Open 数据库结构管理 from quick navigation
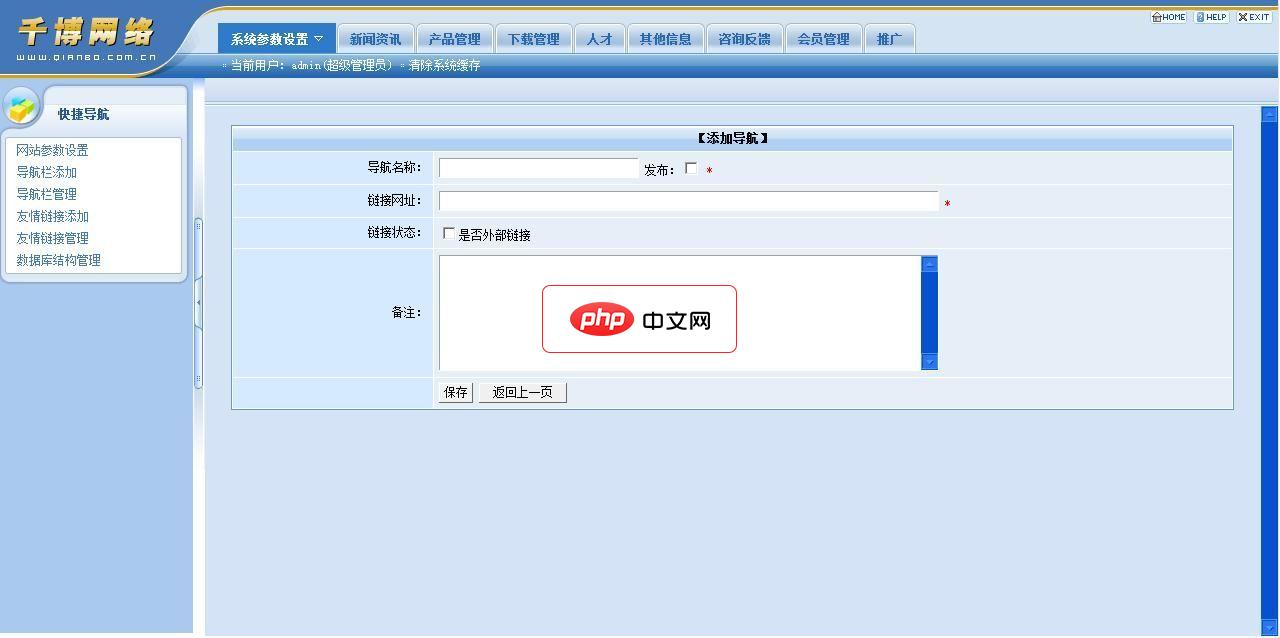 pos(58,260)
